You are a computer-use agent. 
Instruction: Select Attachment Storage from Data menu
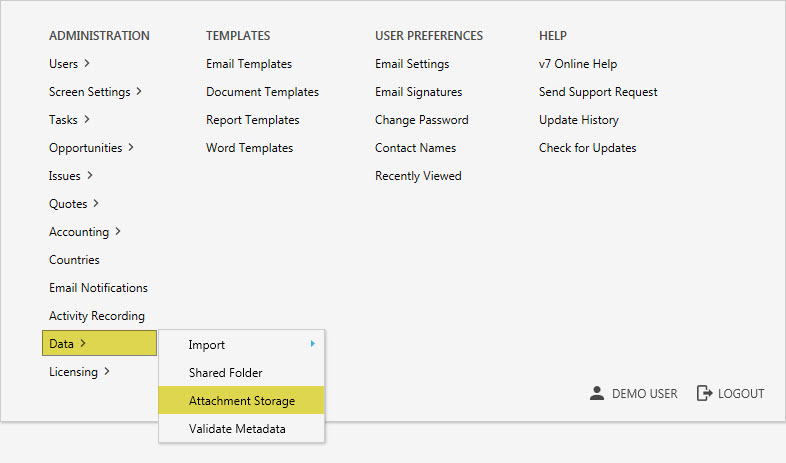pos(241,401)
